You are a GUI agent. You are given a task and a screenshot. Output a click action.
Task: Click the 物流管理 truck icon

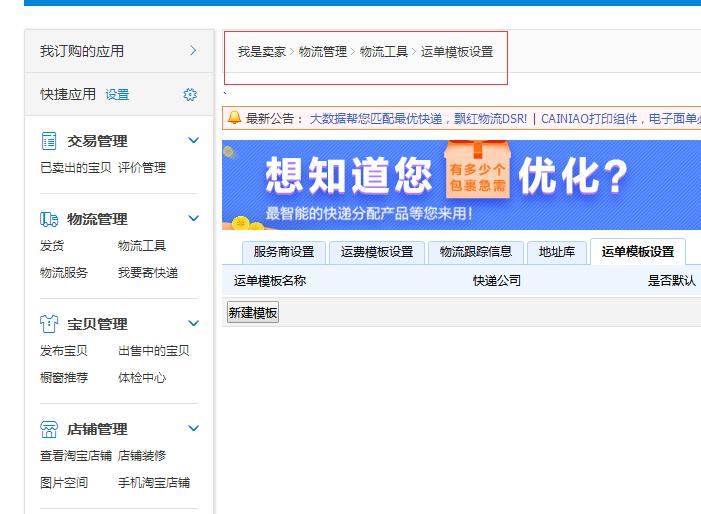(x=49, y=219)
